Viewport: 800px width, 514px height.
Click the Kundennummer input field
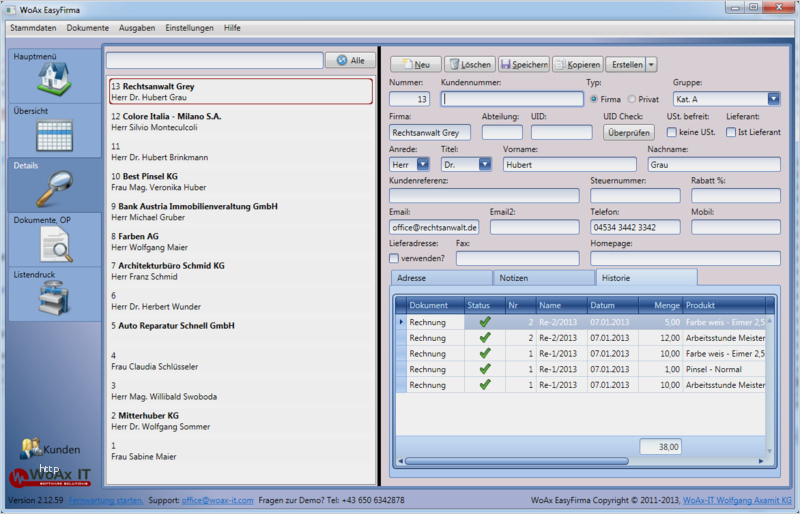[512, 99]
